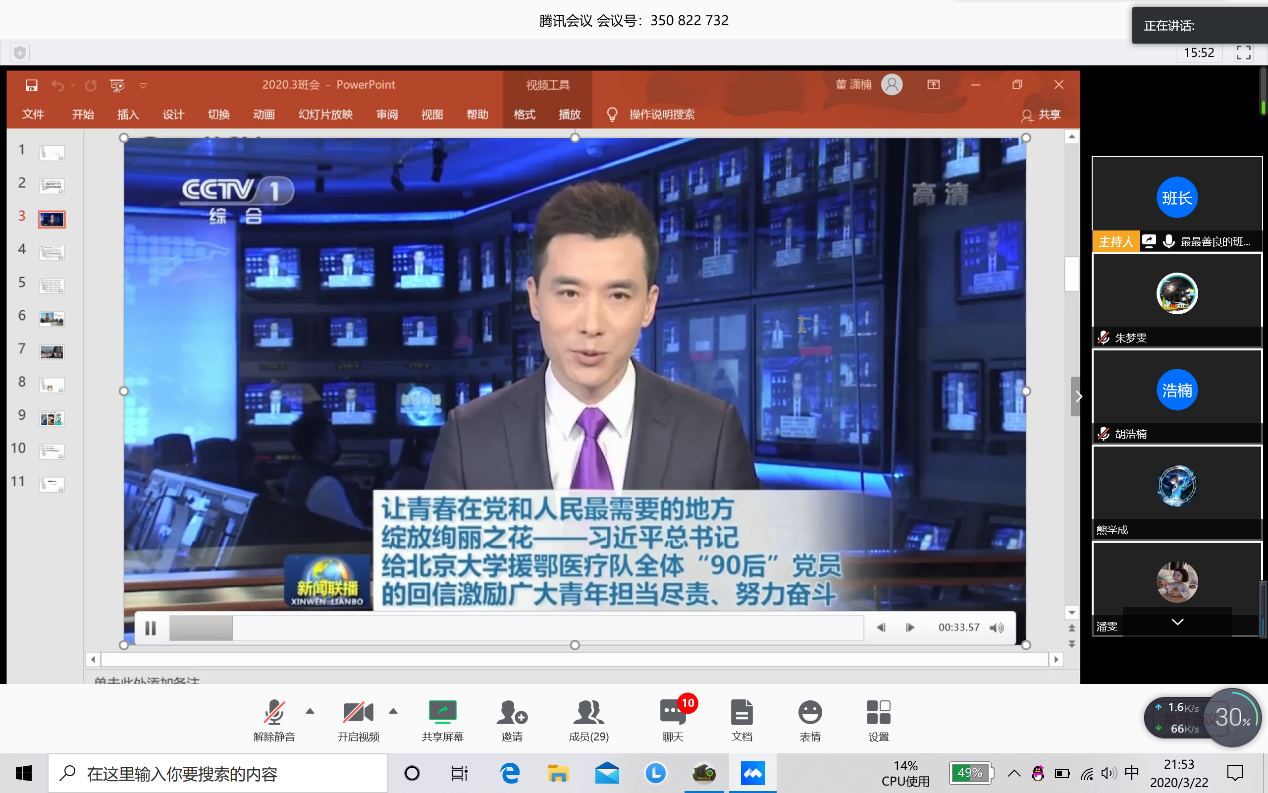1268x793 pixels.
Task: Switch to the 动画 Animations tab
Action: [264, 114]
